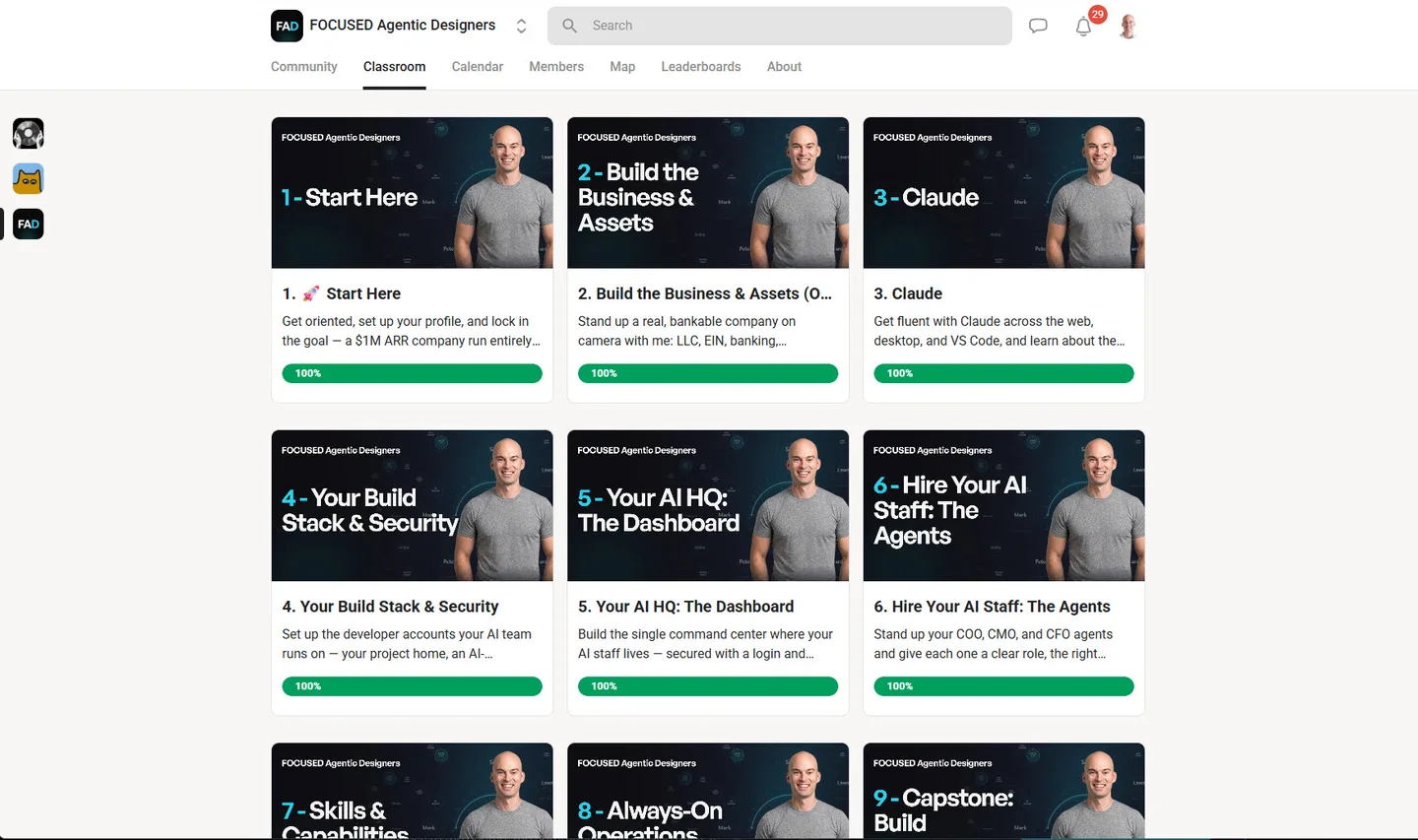The width and height of the screenshot is (1418, 840).
Task: Go to the Community tab
Action: [x=304, y=67]
